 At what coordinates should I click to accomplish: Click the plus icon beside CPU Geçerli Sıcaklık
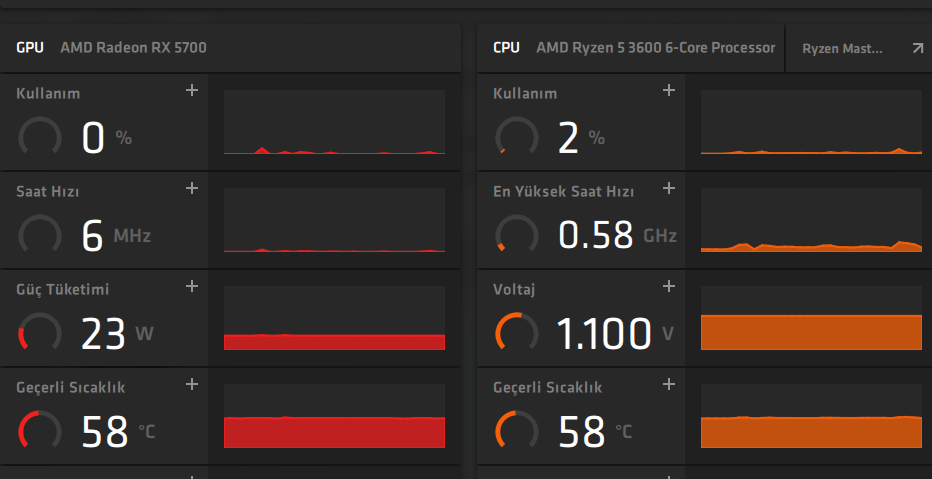pos(669,383)
